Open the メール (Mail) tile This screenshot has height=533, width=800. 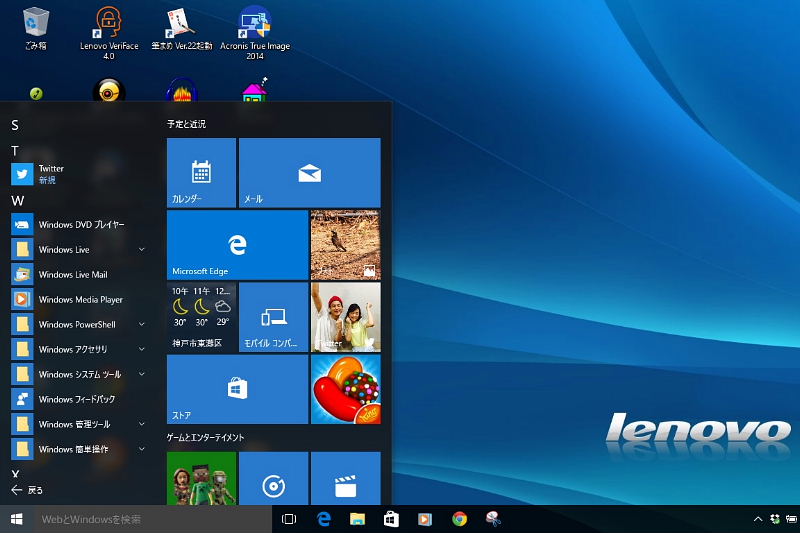point(310,172)
